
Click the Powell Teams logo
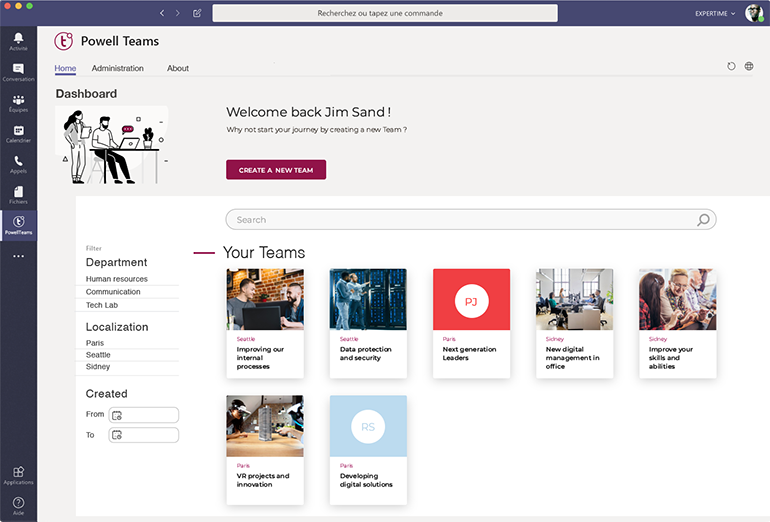[64, 41]
